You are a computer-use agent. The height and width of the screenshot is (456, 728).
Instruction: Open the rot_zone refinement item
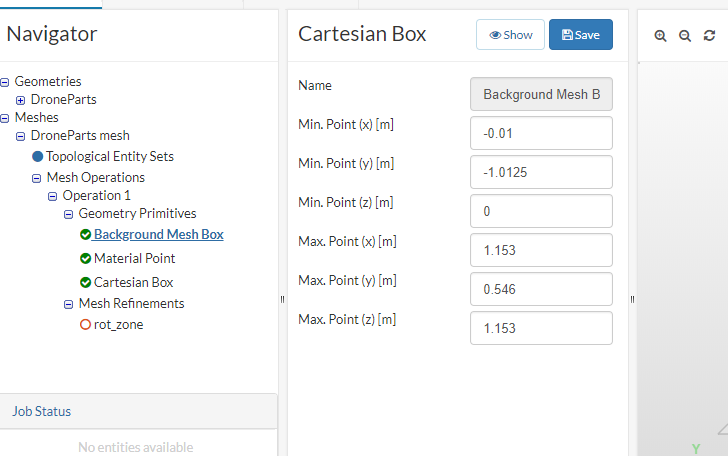[118, 325]
